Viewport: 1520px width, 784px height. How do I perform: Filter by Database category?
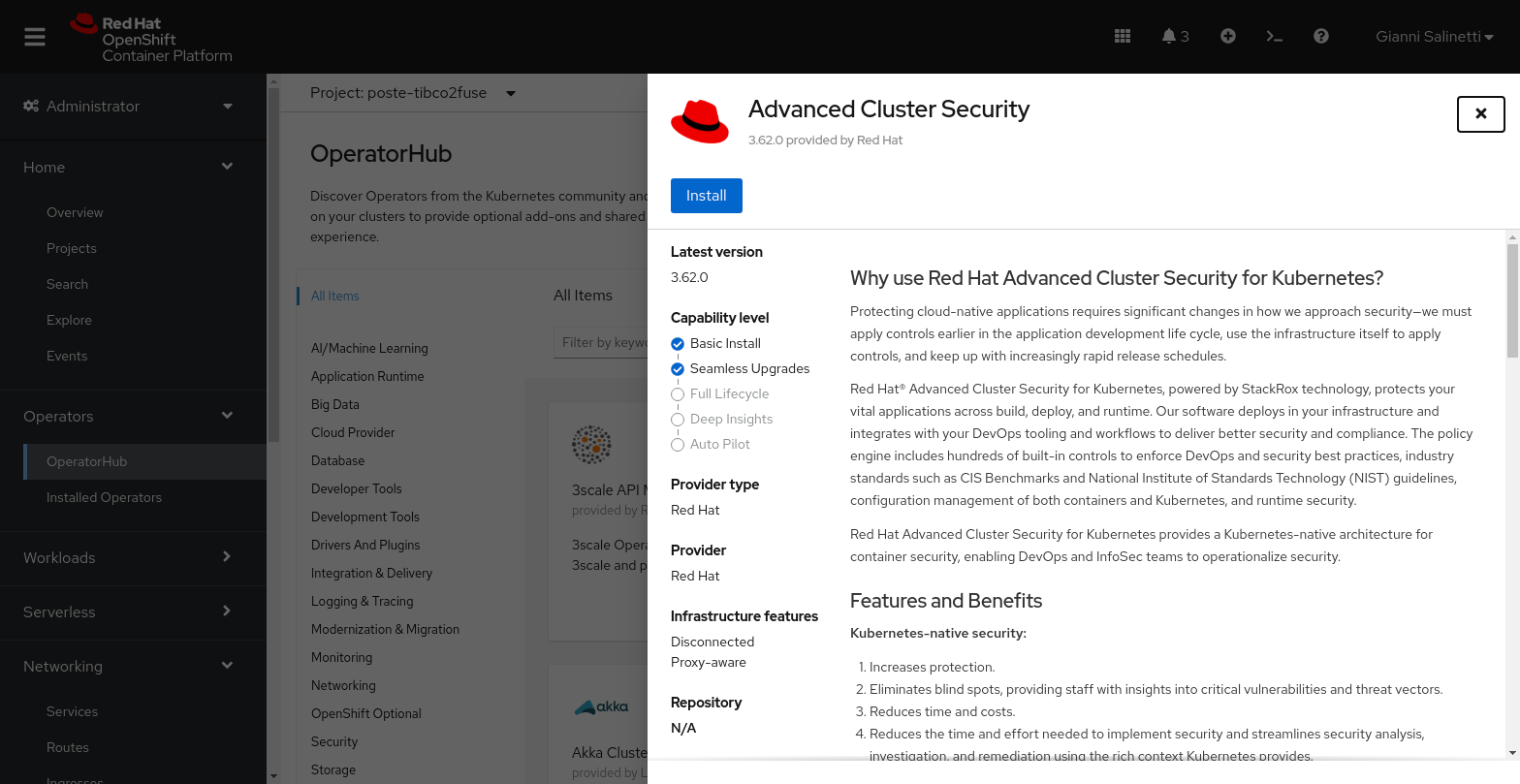click(x=338, y=460)
